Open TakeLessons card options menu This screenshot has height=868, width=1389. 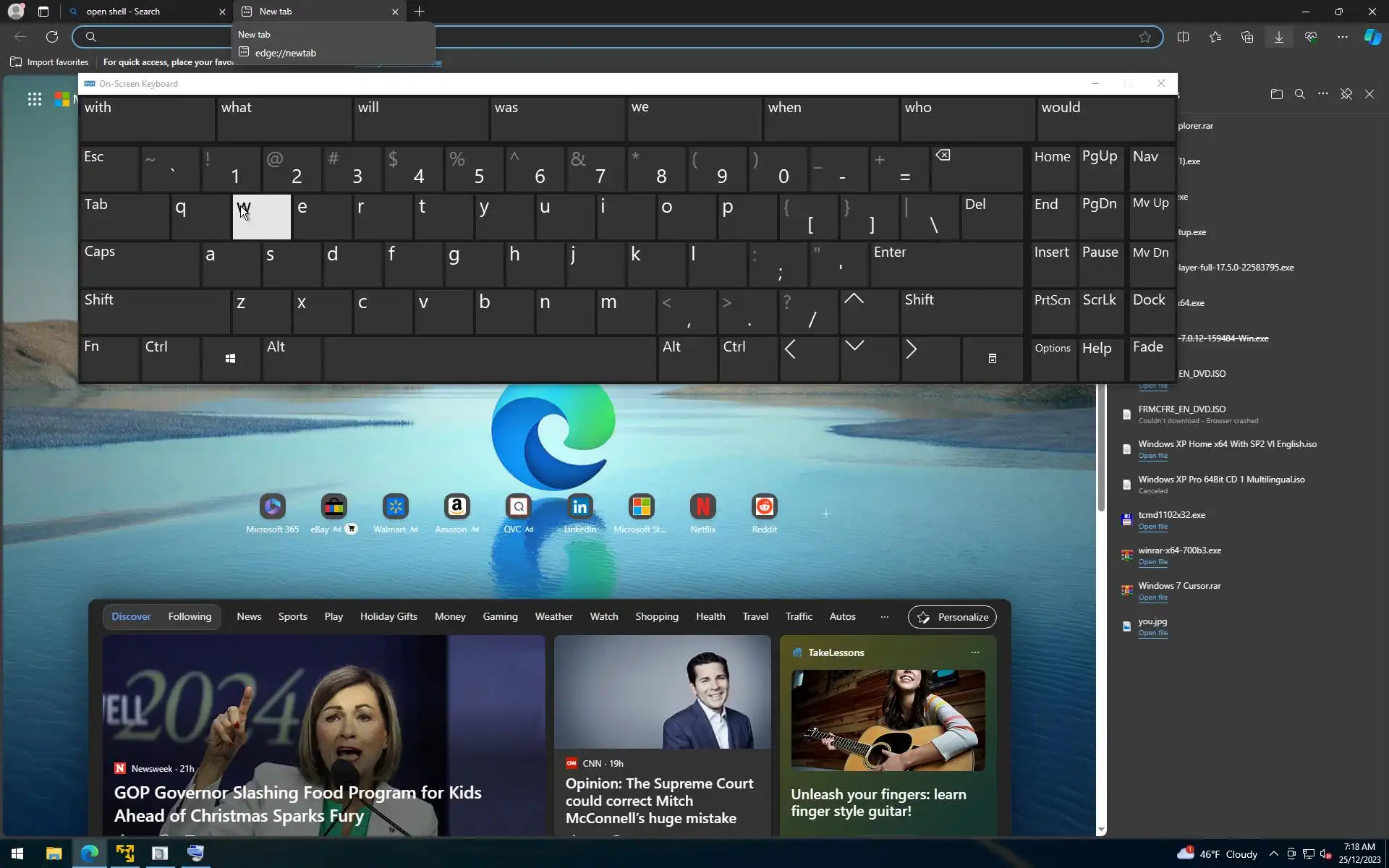coord(974,652)
